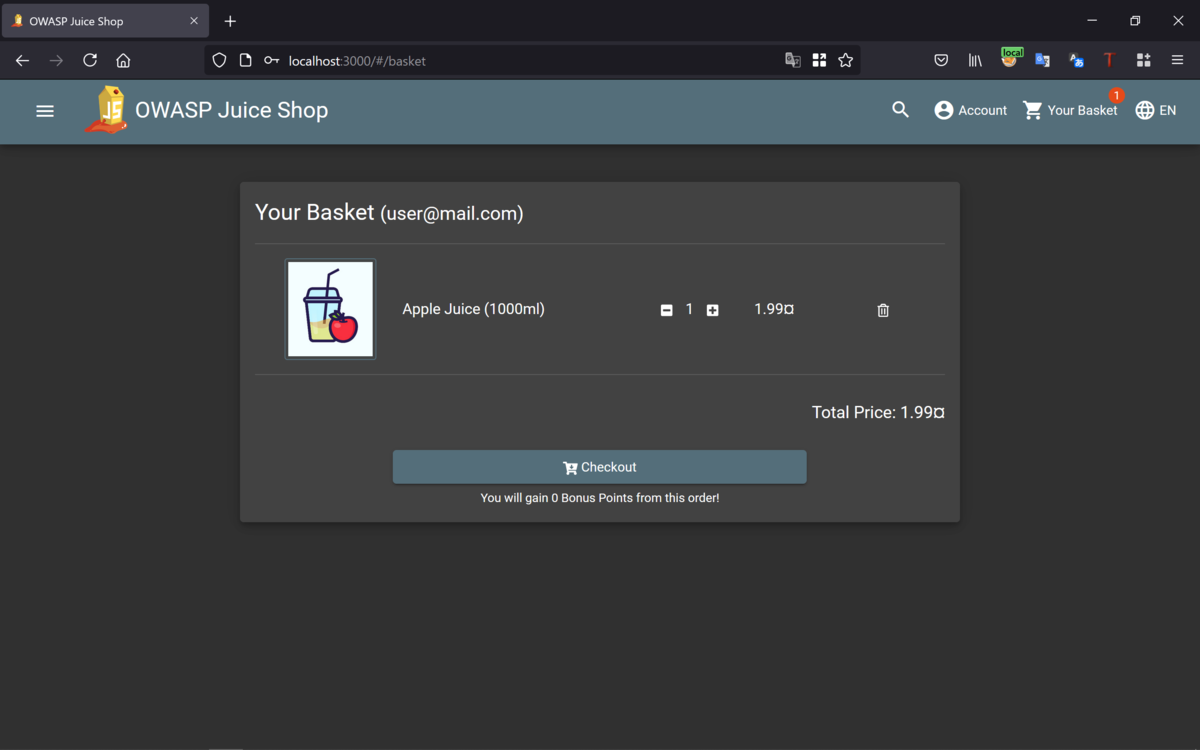Click the red T extension icon
Image resolution: width=1200 pixels, height=750 pixels.
coord(1109,60)
